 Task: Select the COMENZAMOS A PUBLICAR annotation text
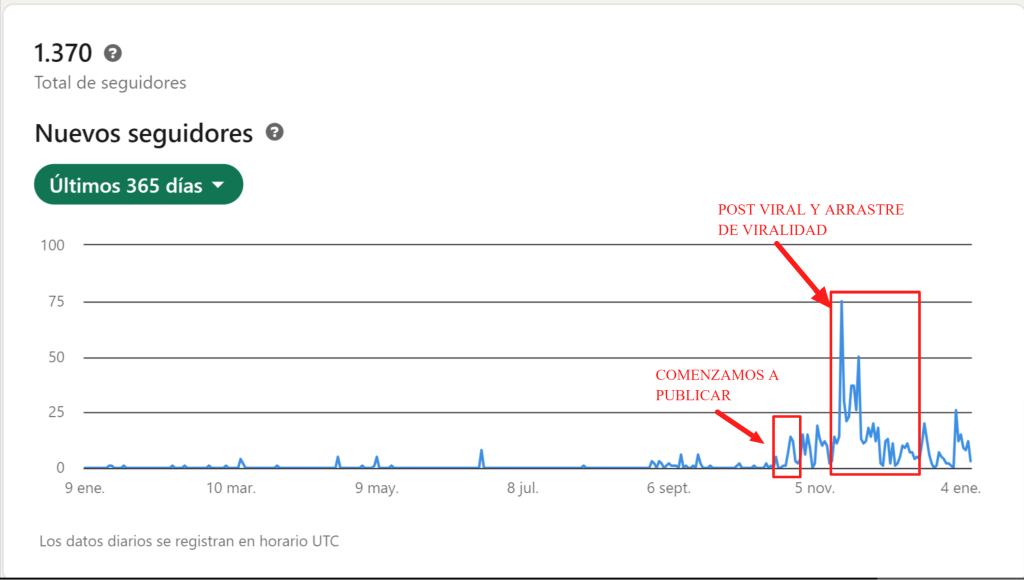click(x=716, y=385)
